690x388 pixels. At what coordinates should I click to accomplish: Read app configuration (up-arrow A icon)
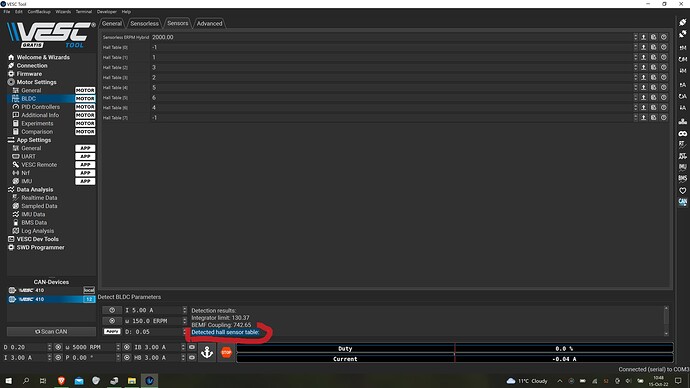click(x=683, y=84)
